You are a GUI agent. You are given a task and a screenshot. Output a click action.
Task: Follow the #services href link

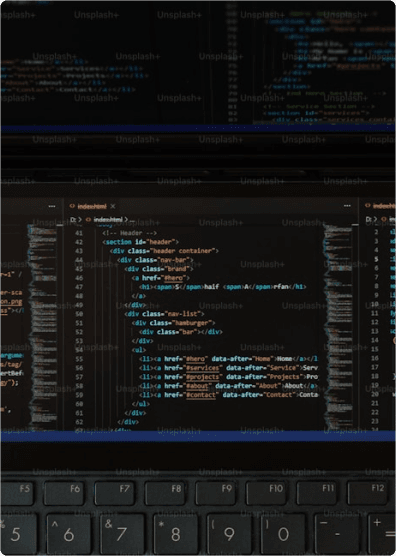pos(203,368)
